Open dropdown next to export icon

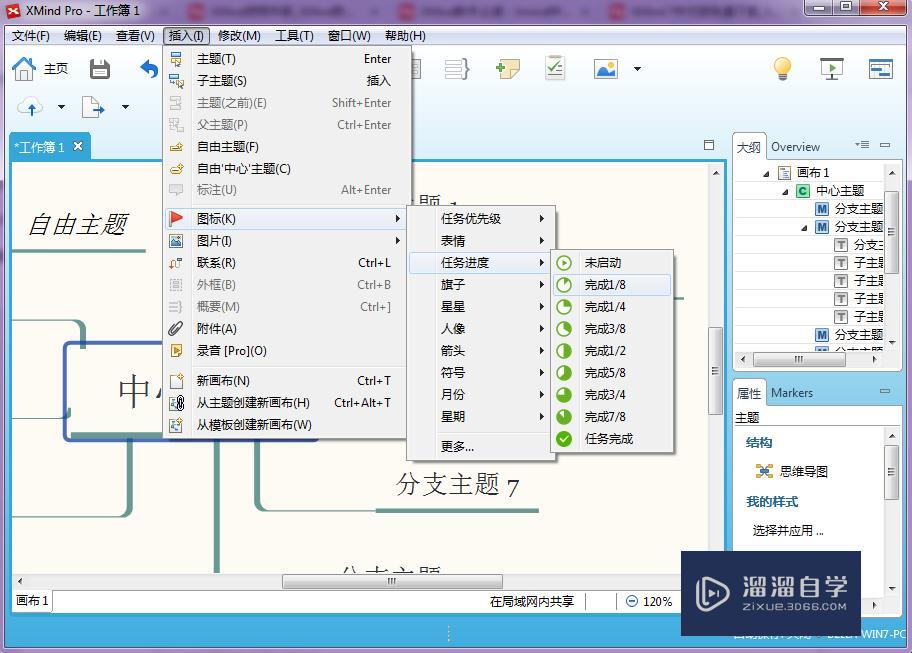pos(125,107)
